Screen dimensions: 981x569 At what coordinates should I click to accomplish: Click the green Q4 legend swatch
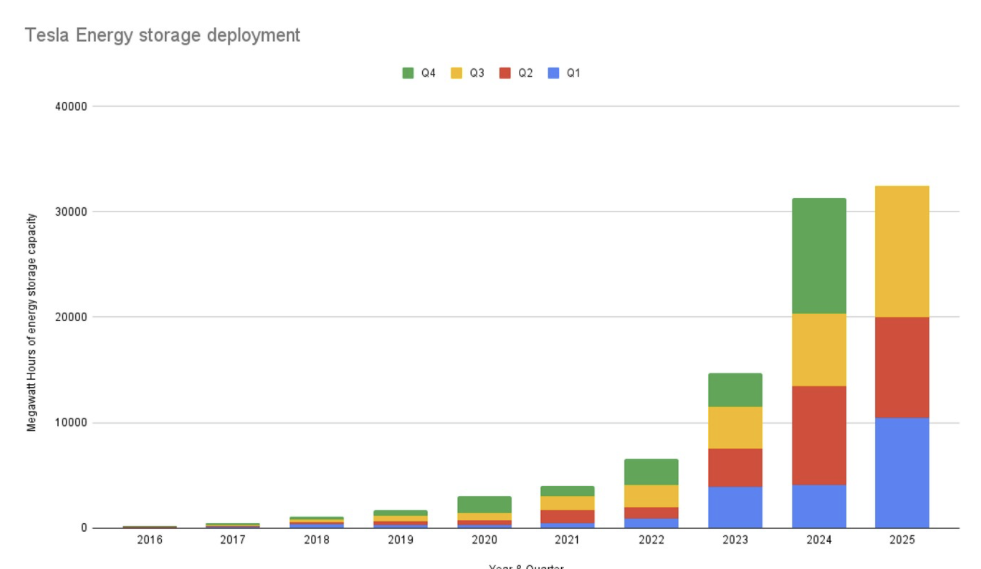(x=408, y=73)
